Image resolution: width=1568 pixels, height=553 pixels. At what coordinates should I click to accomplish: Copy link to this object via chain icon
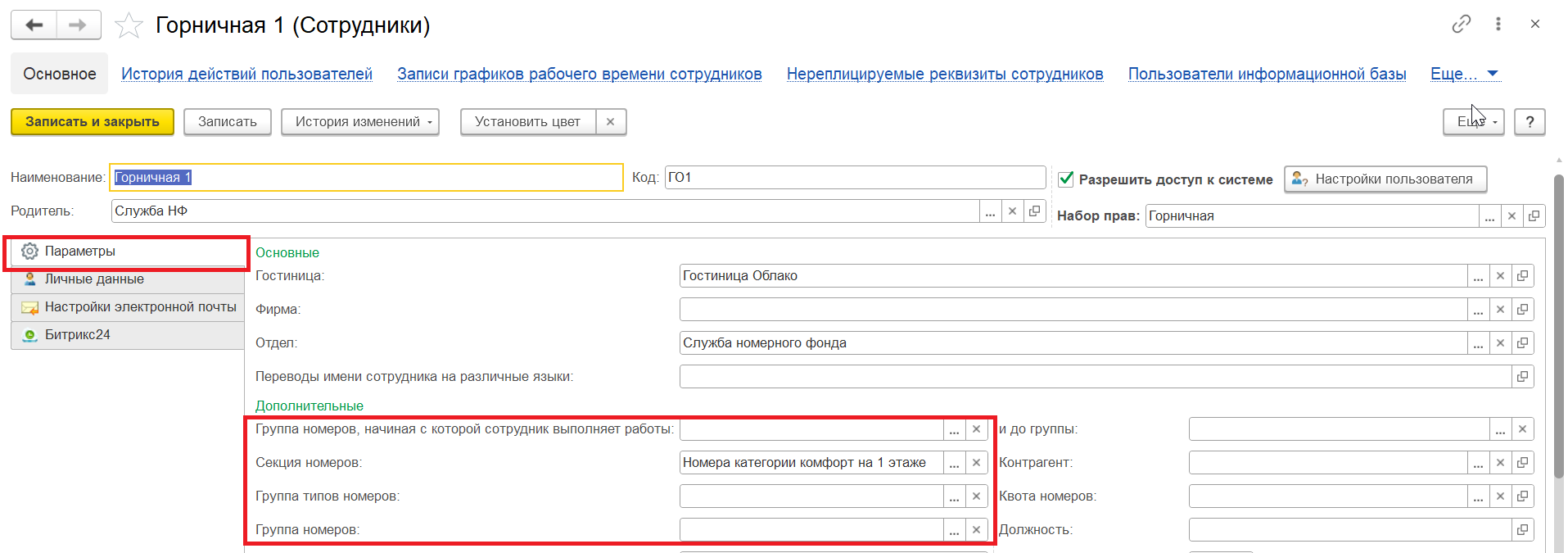click(1461, 25)
